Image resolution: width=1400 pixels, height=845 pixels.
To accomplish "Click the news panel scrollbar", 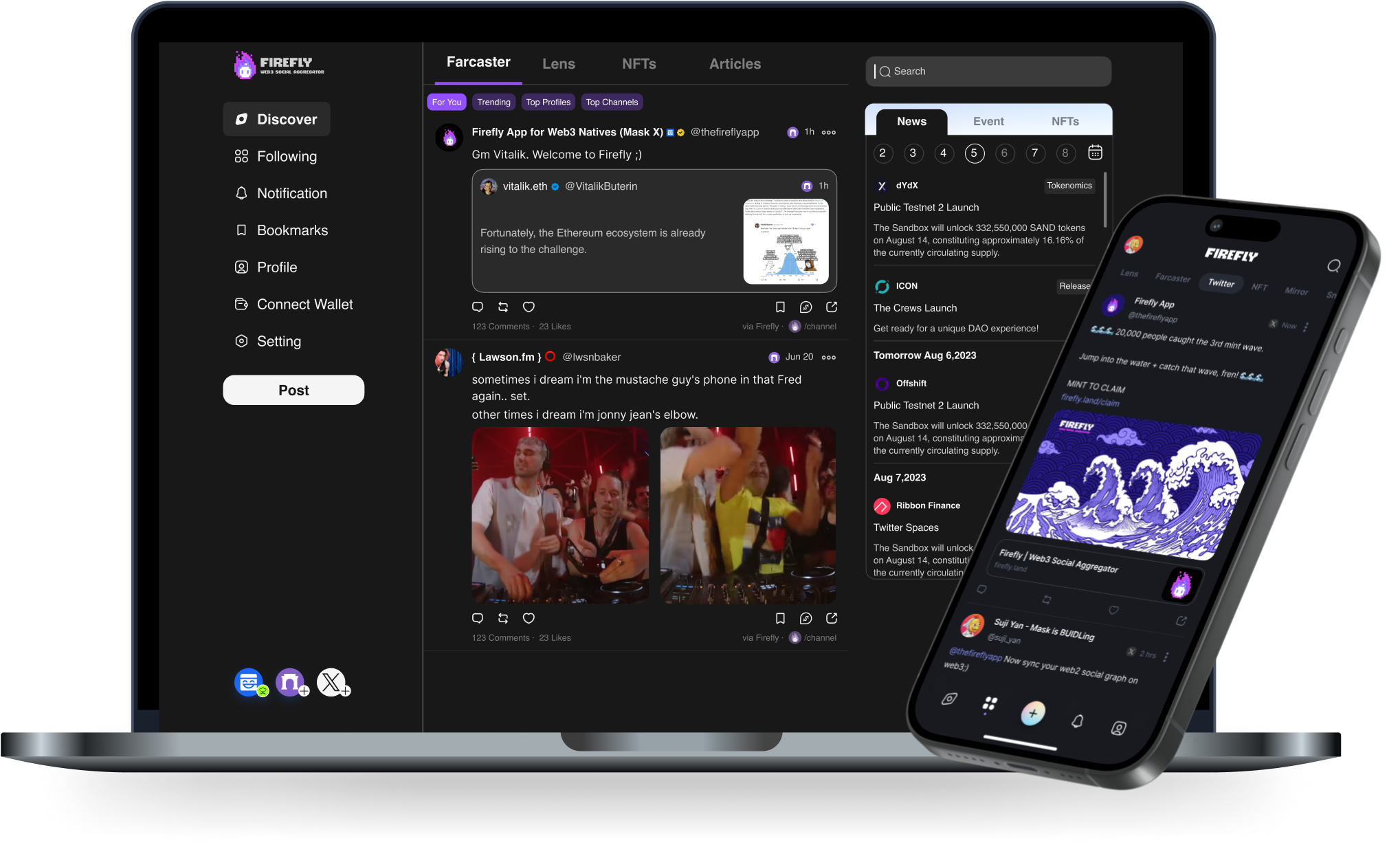I will pyautogui.click(x=1105, y=200).
